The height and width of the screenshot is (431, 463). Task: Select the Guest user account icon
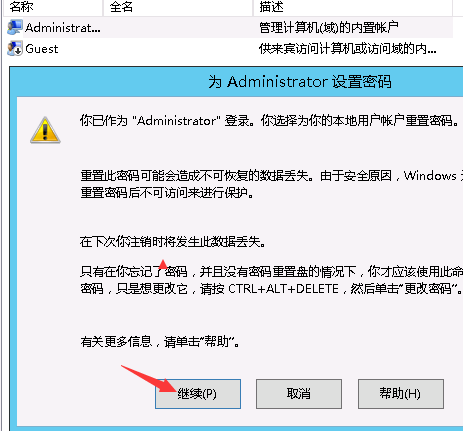point(15,48)
